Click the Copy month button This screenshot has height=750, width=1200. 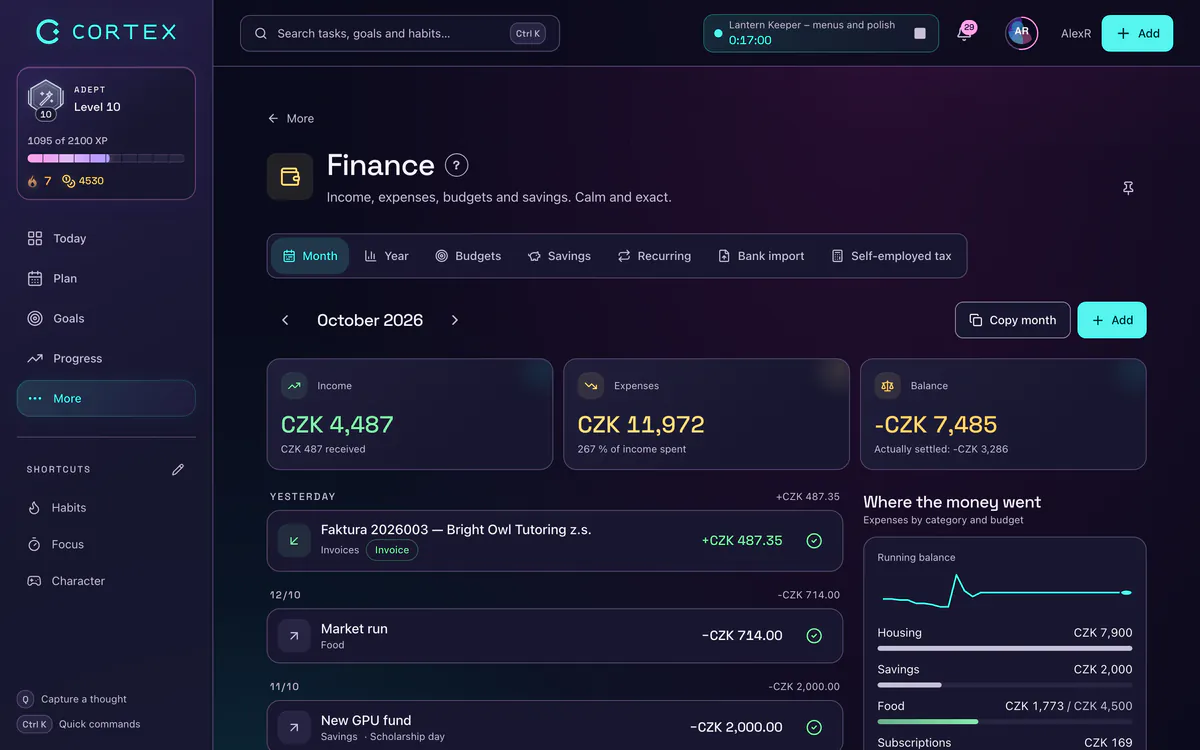(x=1013, y=320)
